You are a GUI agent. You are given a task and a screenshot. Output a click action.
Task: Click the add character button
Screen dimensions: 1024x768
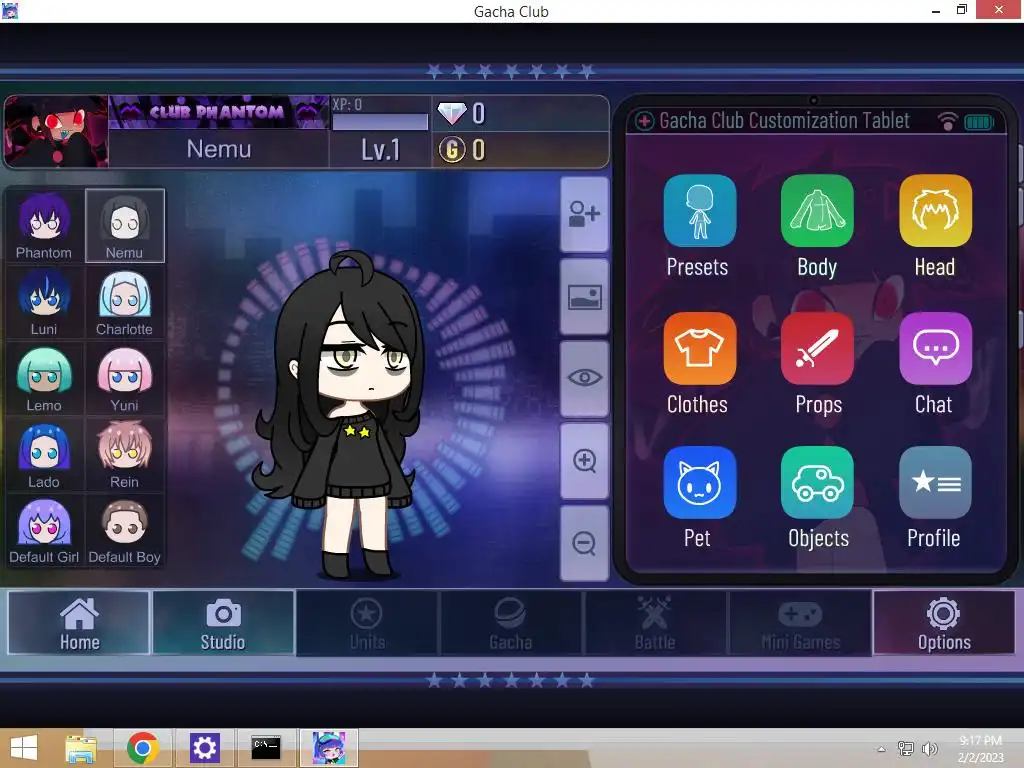point(584,214)
